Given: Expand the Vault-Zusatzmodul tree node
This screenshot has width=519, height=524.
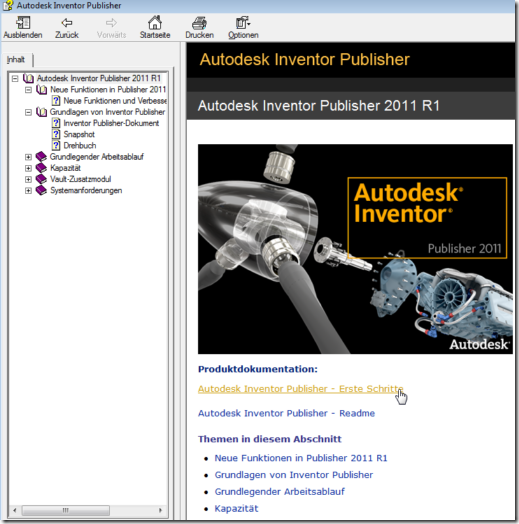Looking at the screenshot, I should point(28,179).
